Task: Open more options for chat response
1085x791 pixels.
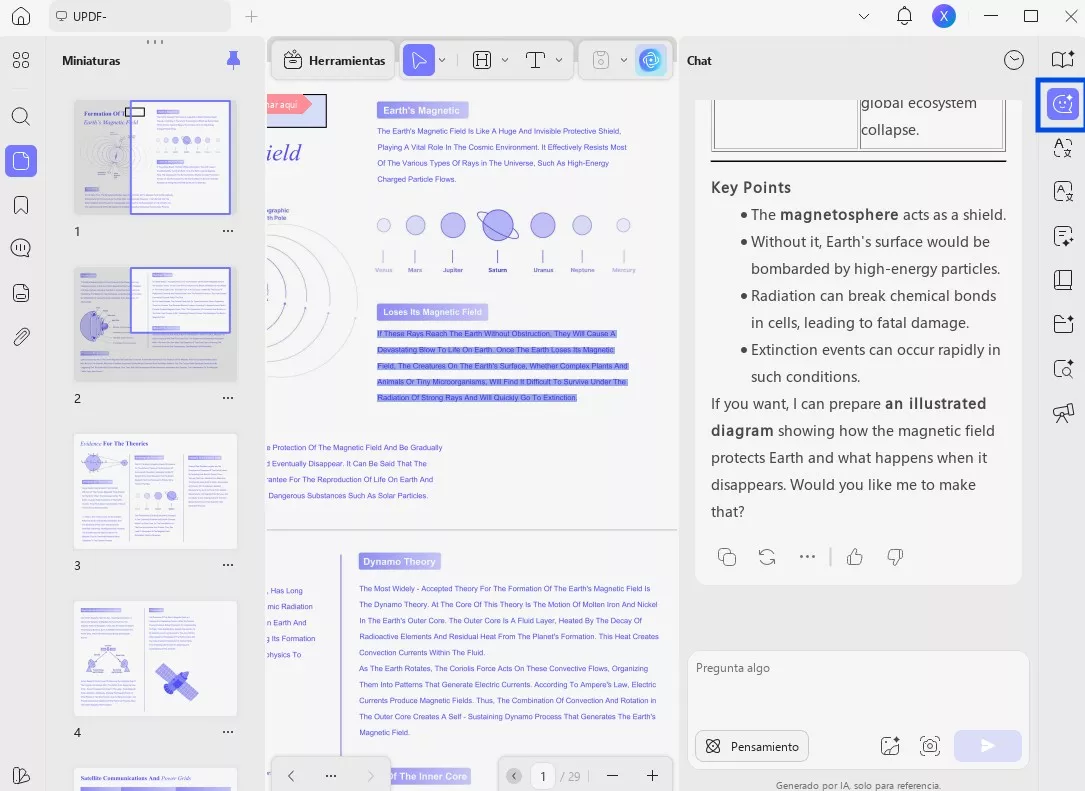Action: (x=807, y=556)
